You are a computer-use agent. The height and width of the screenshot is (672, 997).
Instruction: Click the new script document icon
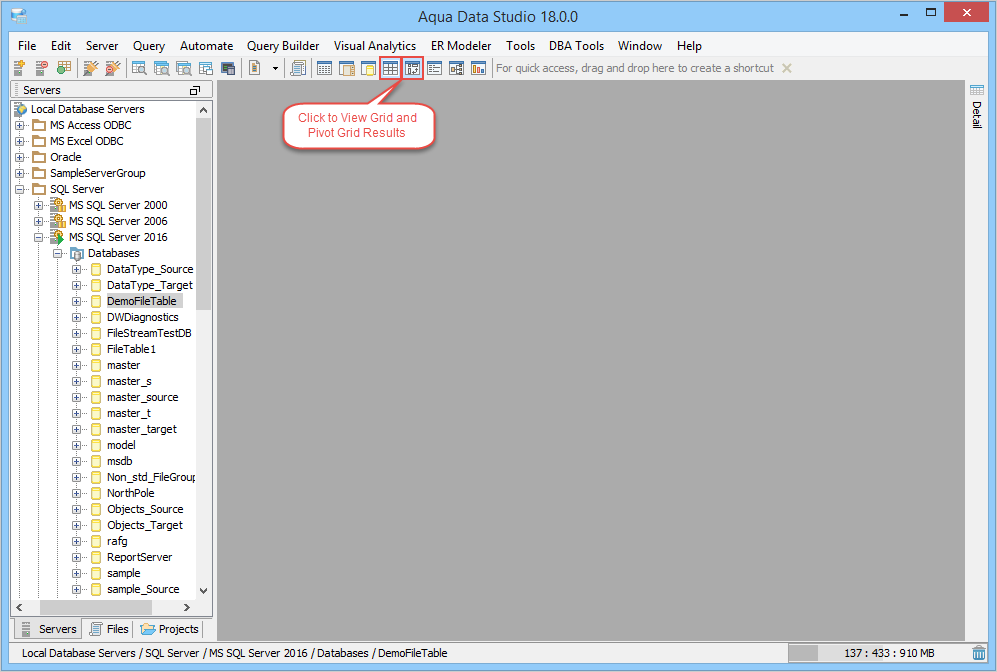click(255, 68)
